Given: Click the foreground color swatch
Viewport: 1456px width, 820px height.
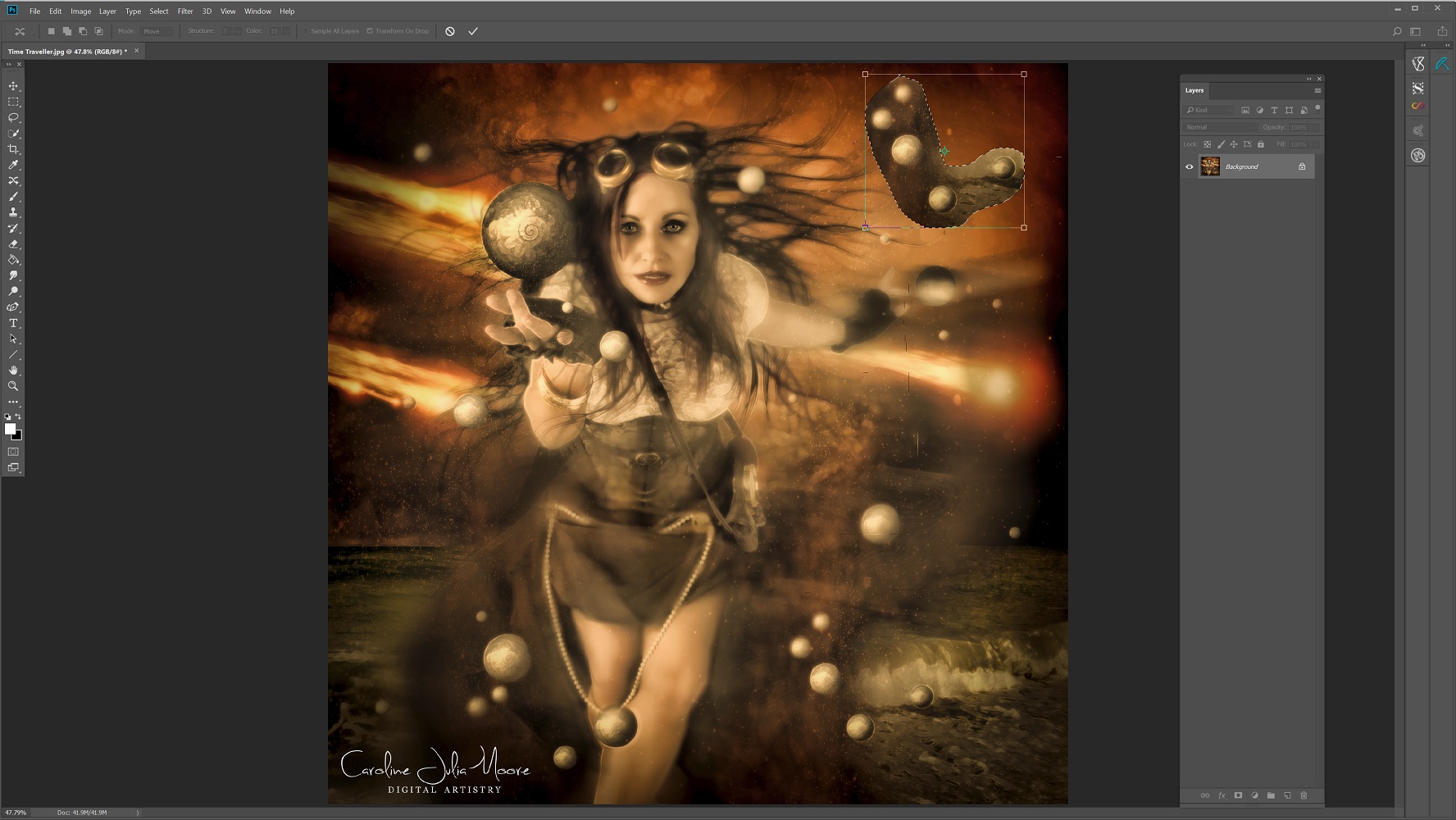Looking at the screenshot, I should click(x=10, y=429).
